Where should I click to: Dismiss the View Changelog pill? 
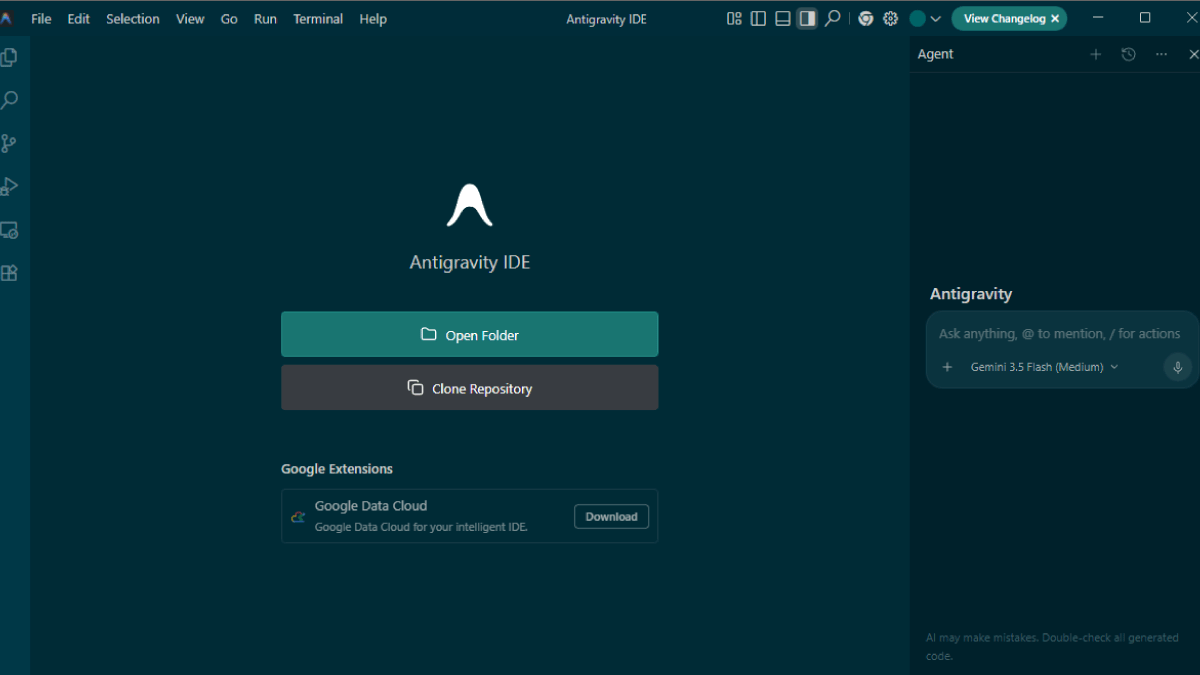tap(1055, 19)
